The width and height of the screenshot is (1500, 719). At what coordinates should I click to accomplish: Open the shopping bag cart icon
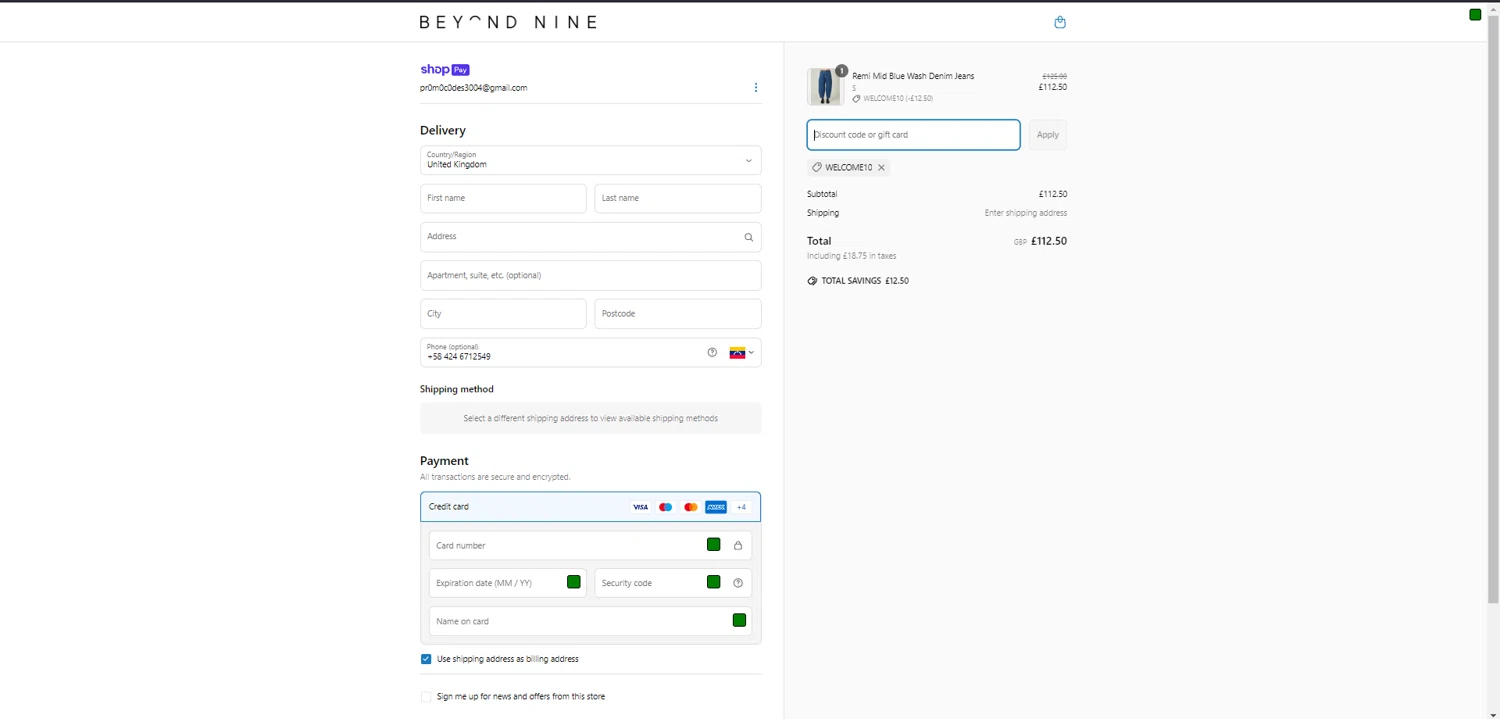point(1060,22)
